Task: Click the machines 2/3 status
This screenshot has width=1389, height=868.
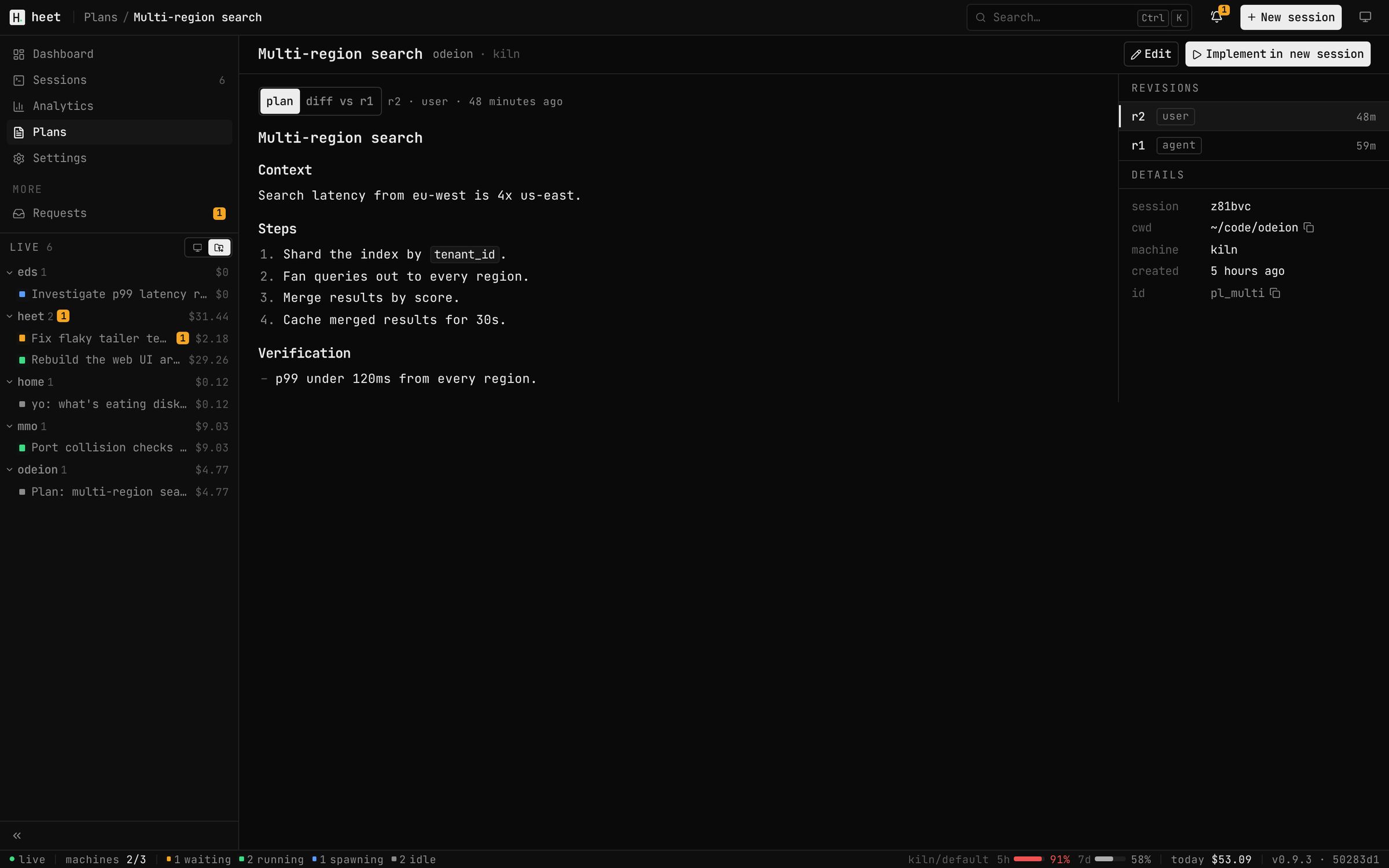Action: pos(106,859)
